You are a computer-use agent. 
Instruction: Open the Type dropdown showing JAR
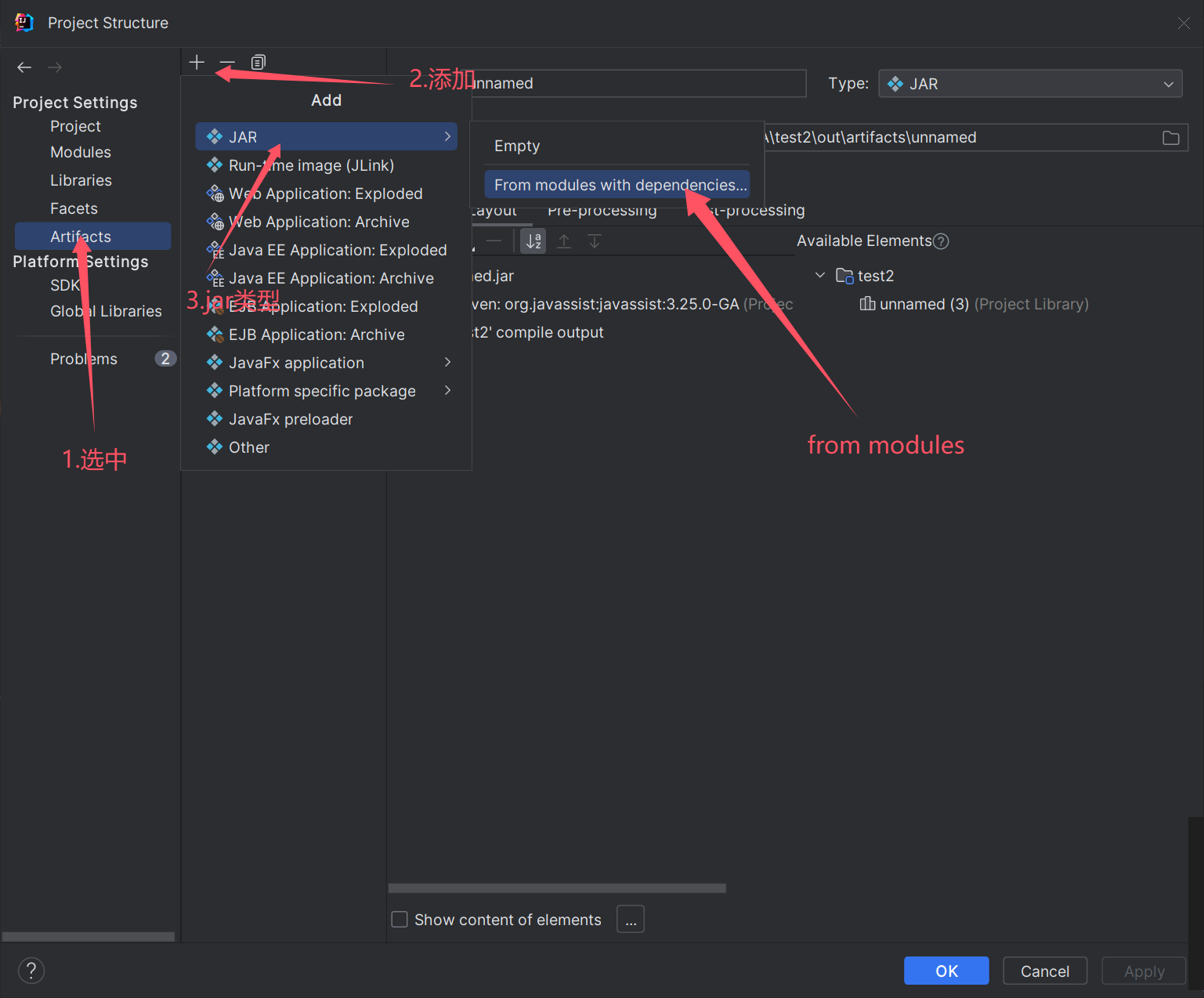tap(1030, 84)
